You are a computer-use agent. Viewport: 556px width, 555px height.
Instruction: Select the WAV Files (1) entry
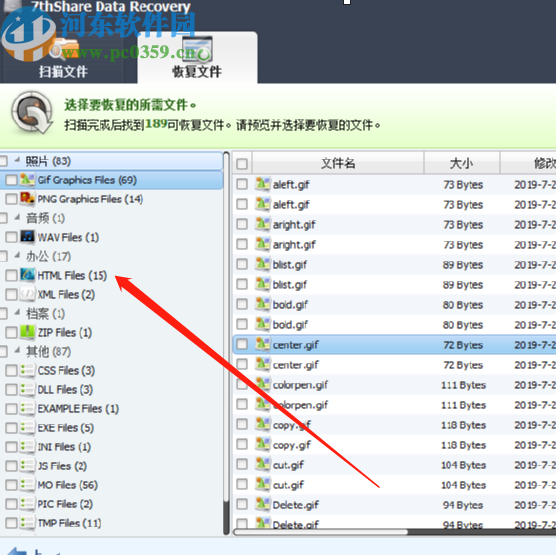pyautogui.click(x=68, y=237)
